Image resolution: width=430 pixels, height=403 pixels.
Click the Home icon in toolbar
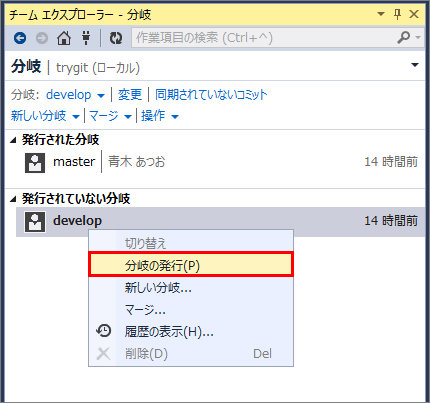click(x=64, y=38)
